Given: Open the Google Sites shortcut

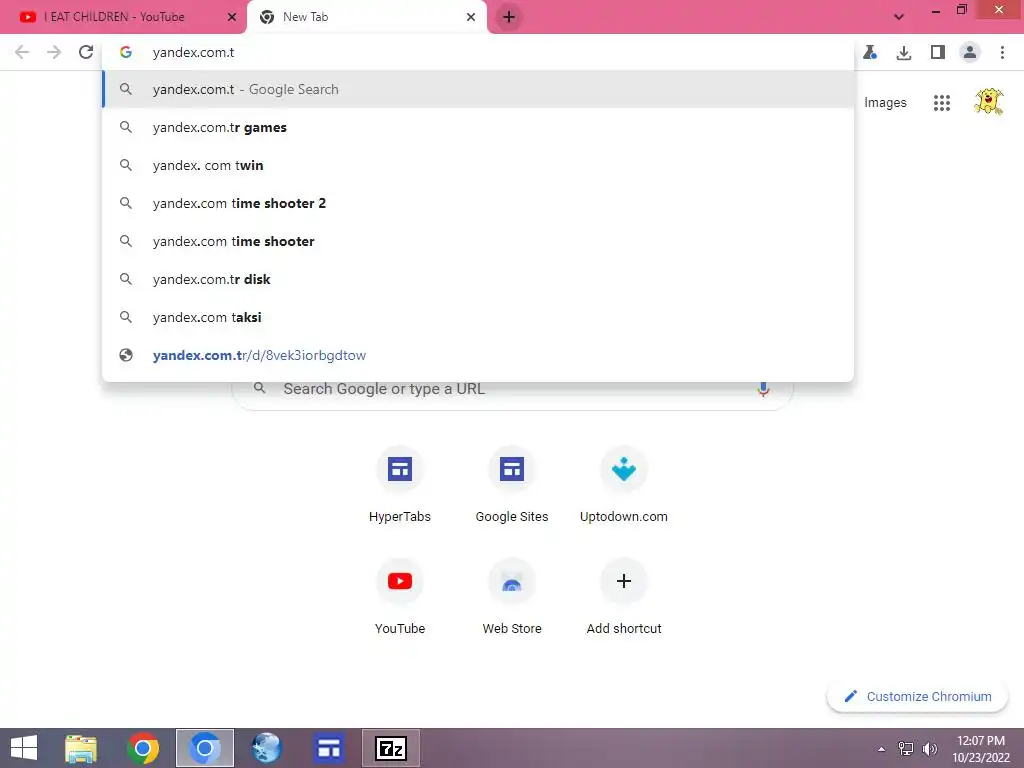Looking at the screenshot, I should coord(512,485).
